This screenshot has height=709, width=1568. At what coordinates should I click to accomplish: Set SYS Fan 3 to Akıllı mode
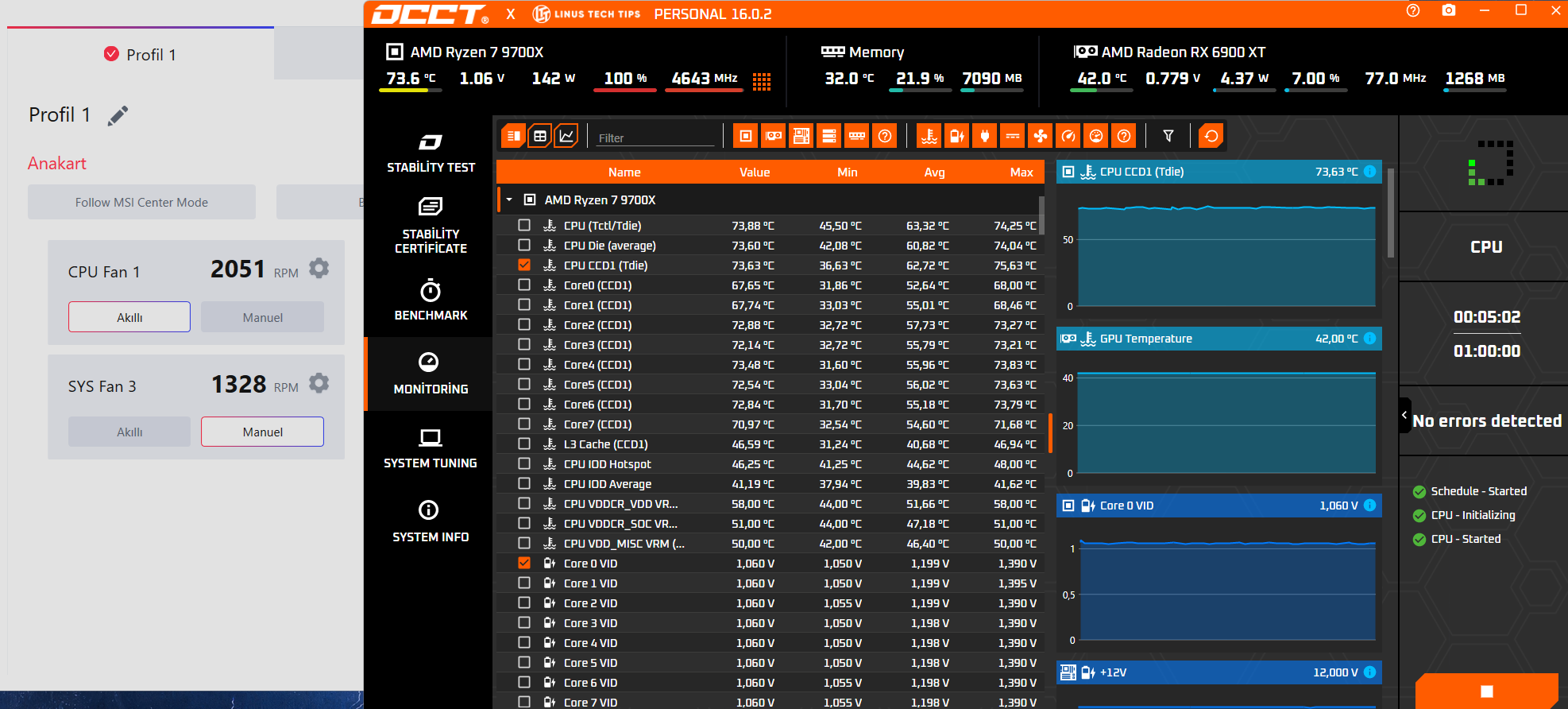tap(129, 432)
